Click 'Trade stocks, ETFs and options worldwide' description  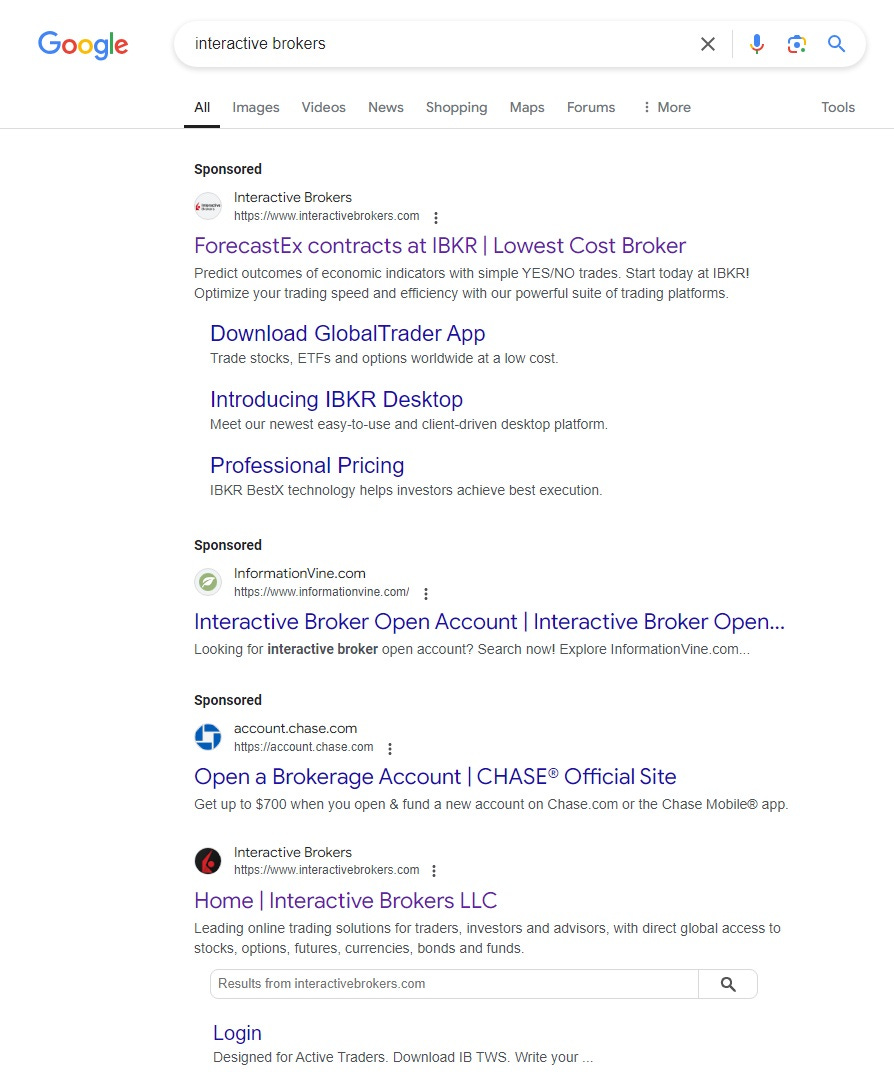pos(384,359)
